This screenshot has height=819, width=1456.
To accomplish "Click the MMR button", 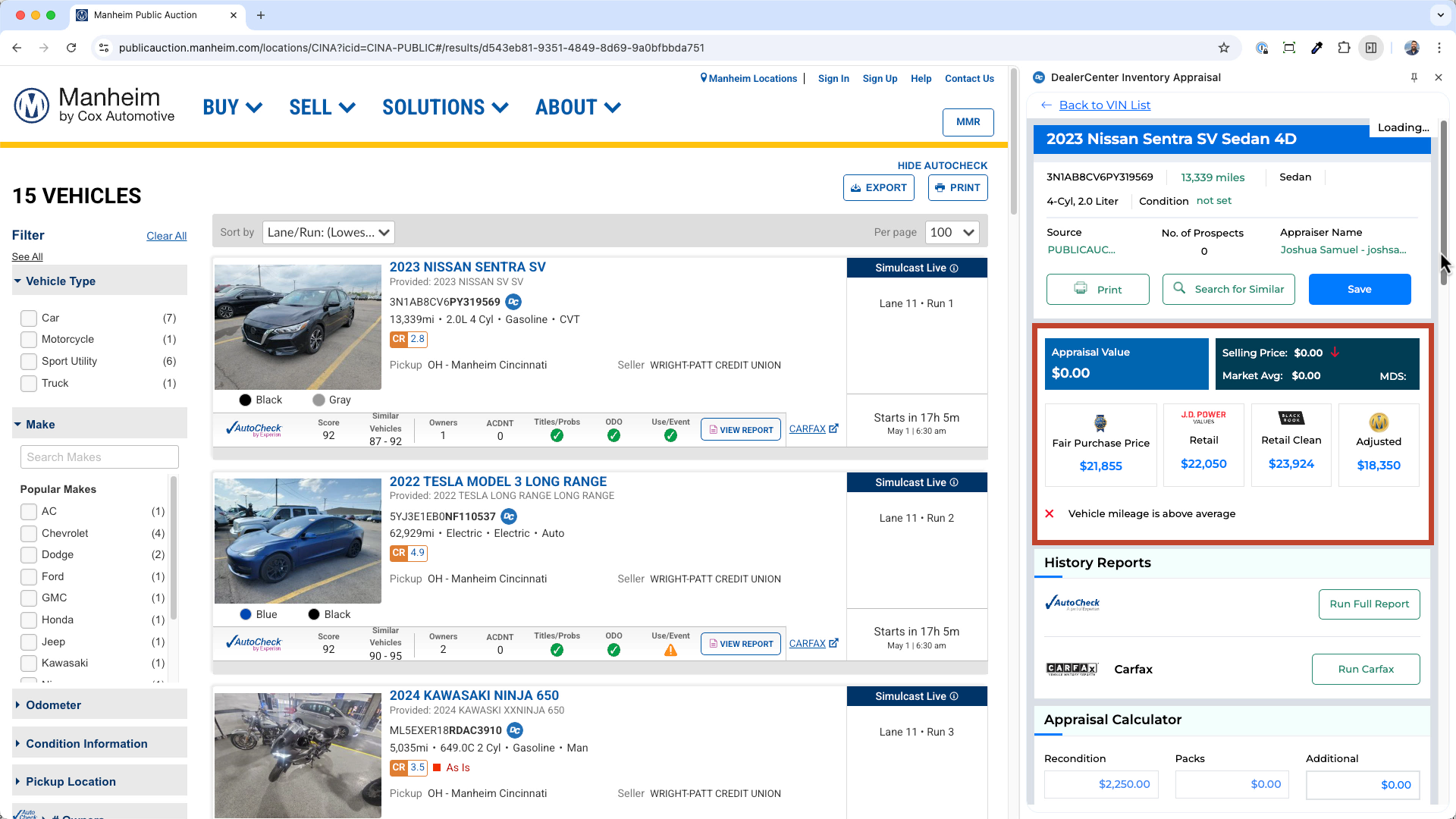I will 968,122.
